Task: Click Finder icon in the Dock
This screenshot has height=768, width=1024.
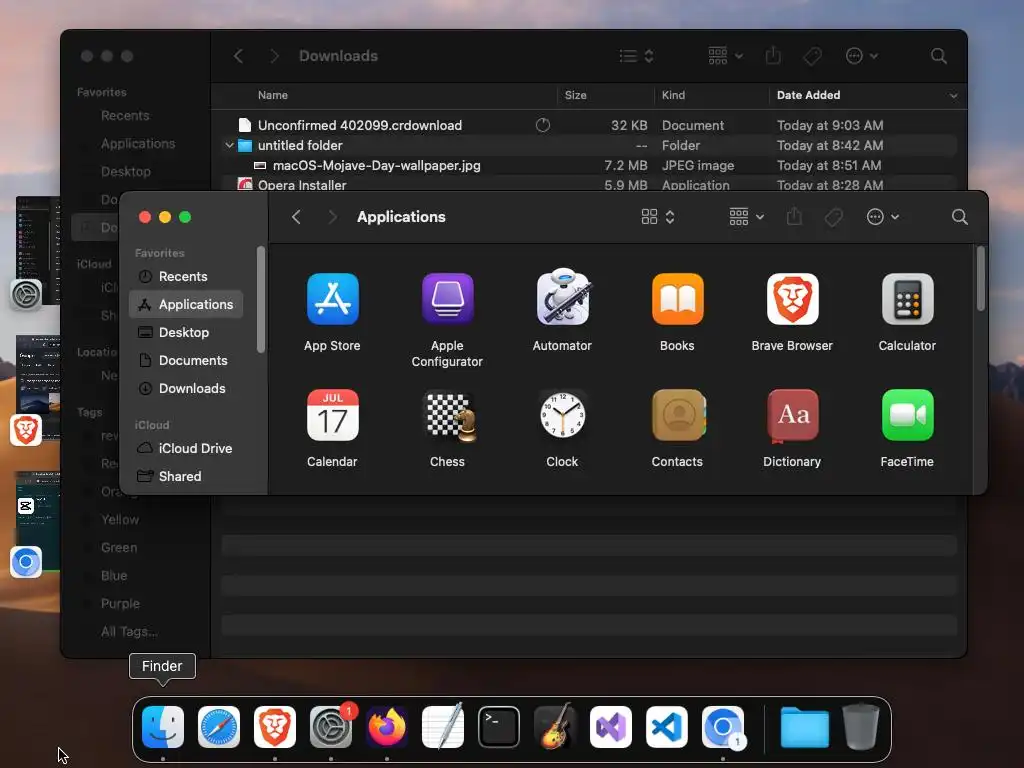Action: coord(163,727)
